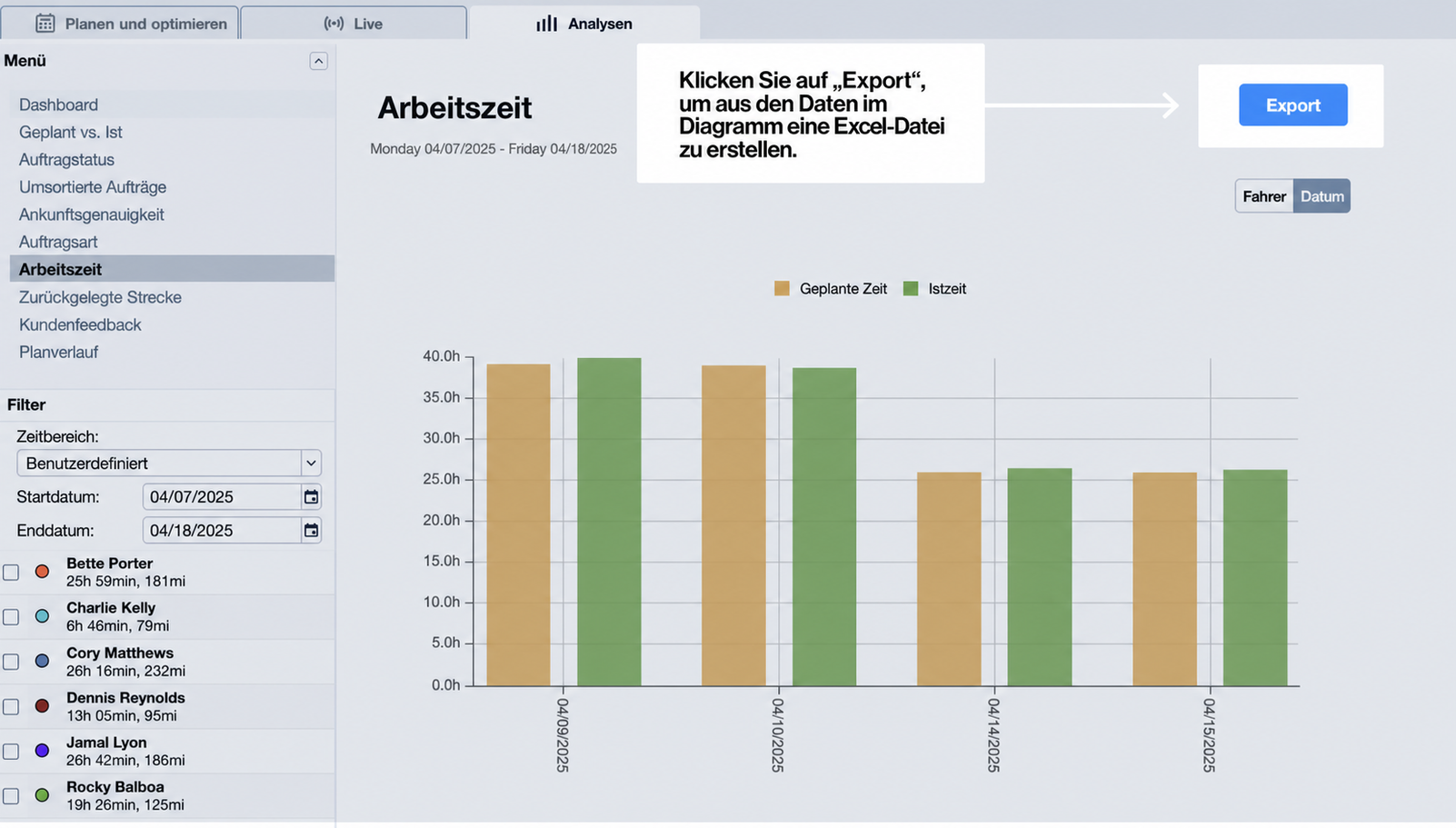
Task: Click the blue driver dot beside Cory Matthews
Action: tap(42, 662)
